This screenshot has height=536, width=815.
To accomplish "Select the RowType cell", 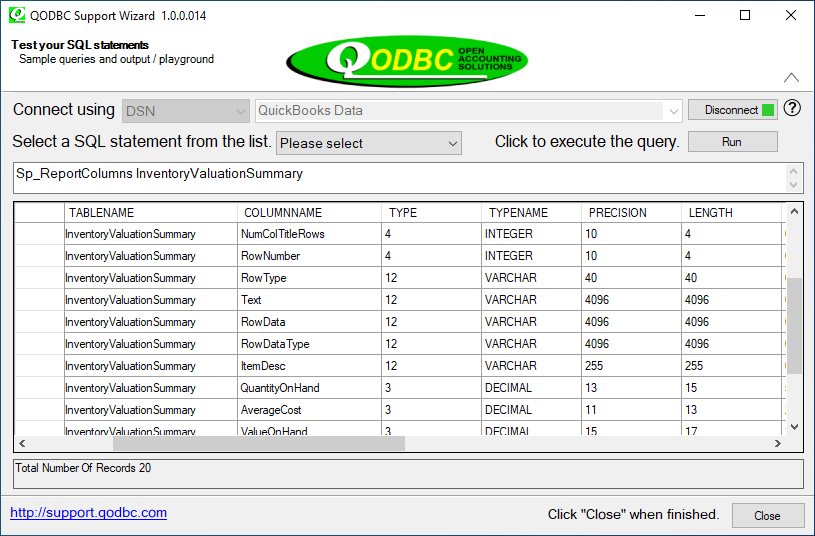I will (x=309, y=278).
